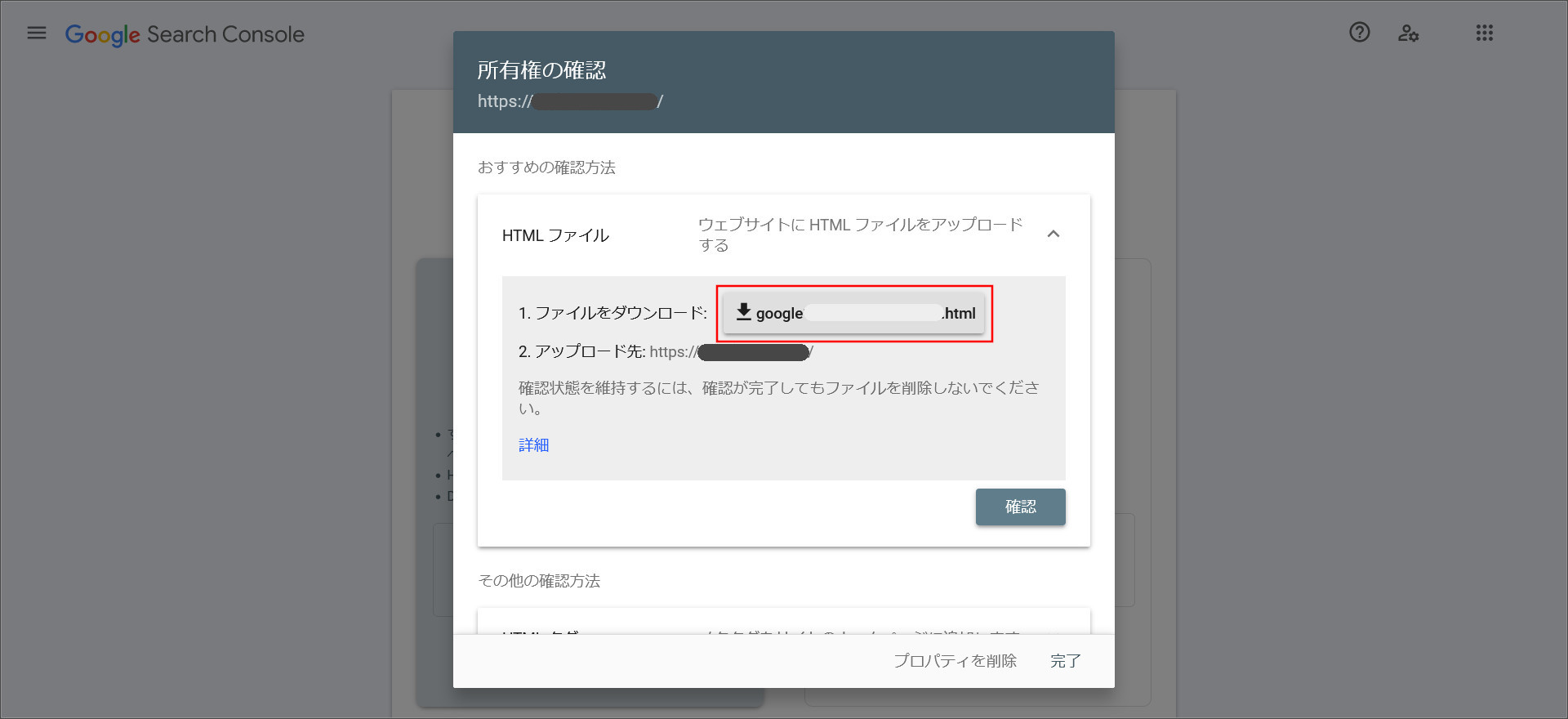Click the HTML ファイル heading
This screenshot has width=1568, height=719.
coord(555,235)
